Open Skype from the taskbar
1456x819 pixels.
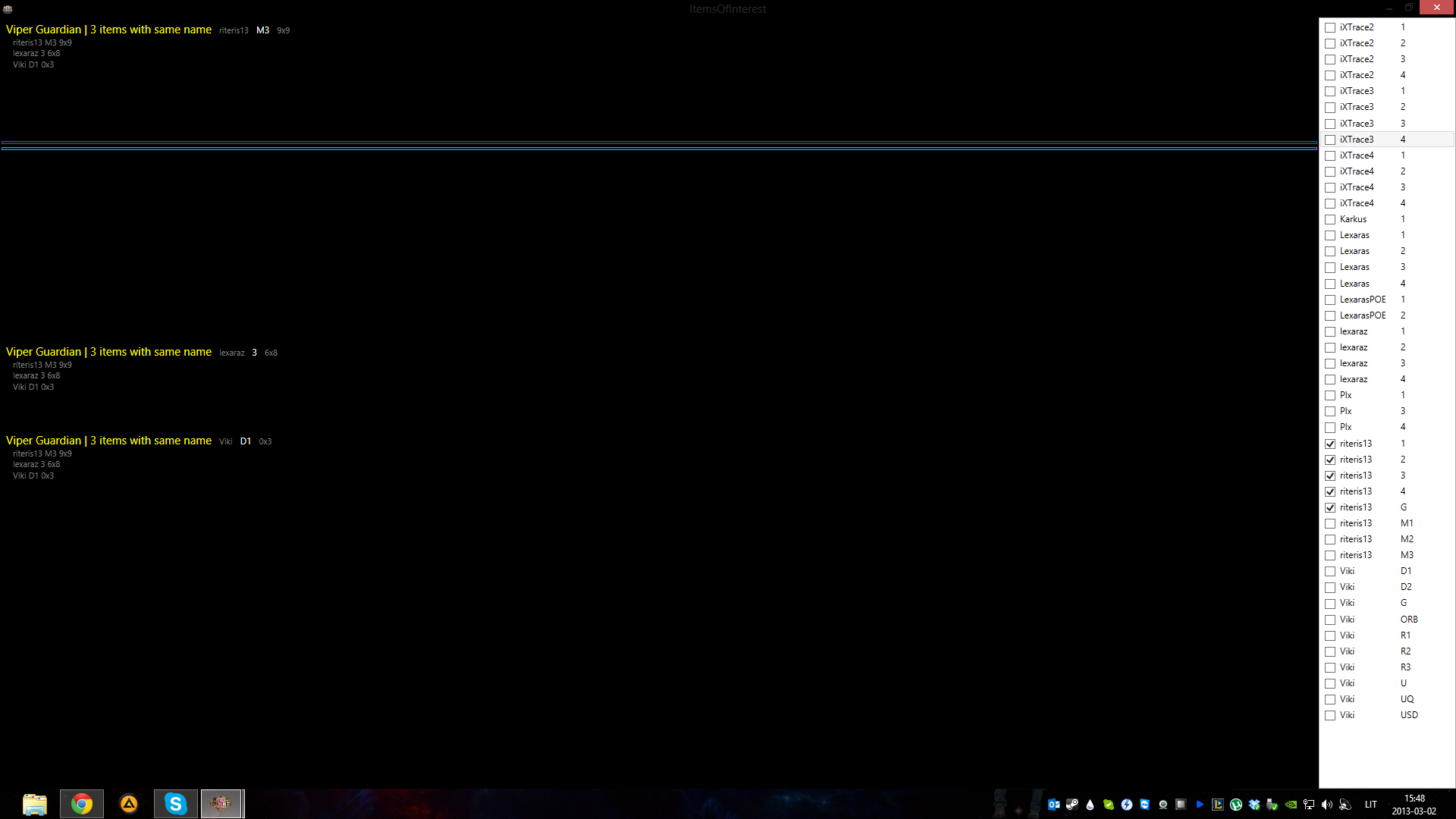(x=176, y=804)
